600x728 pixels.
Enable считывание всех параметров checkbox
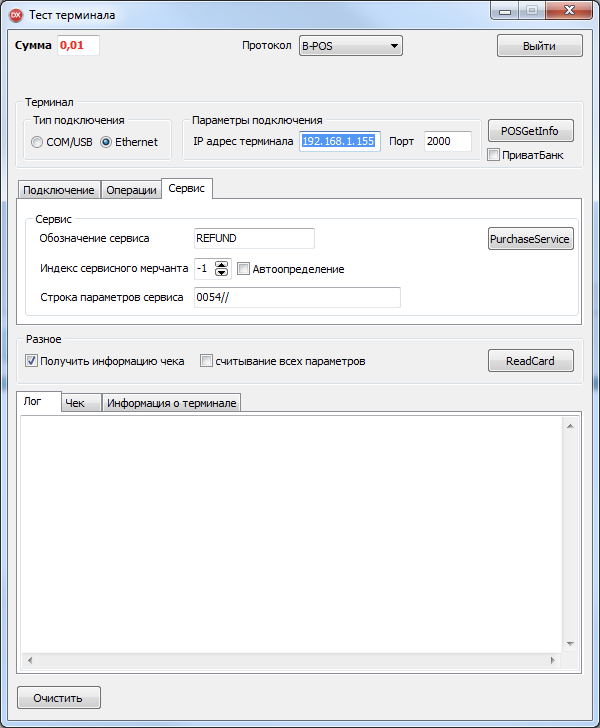click(206, 361)
